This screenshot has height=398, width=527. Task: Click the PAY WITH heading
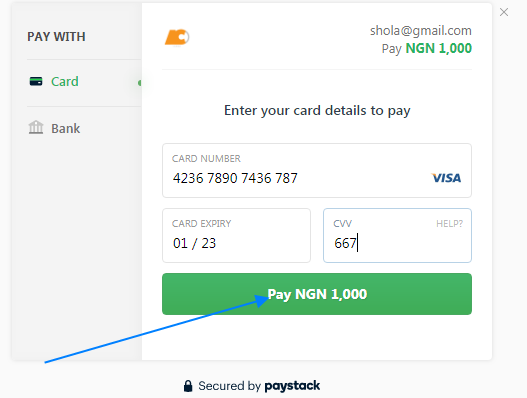[56, 37]
